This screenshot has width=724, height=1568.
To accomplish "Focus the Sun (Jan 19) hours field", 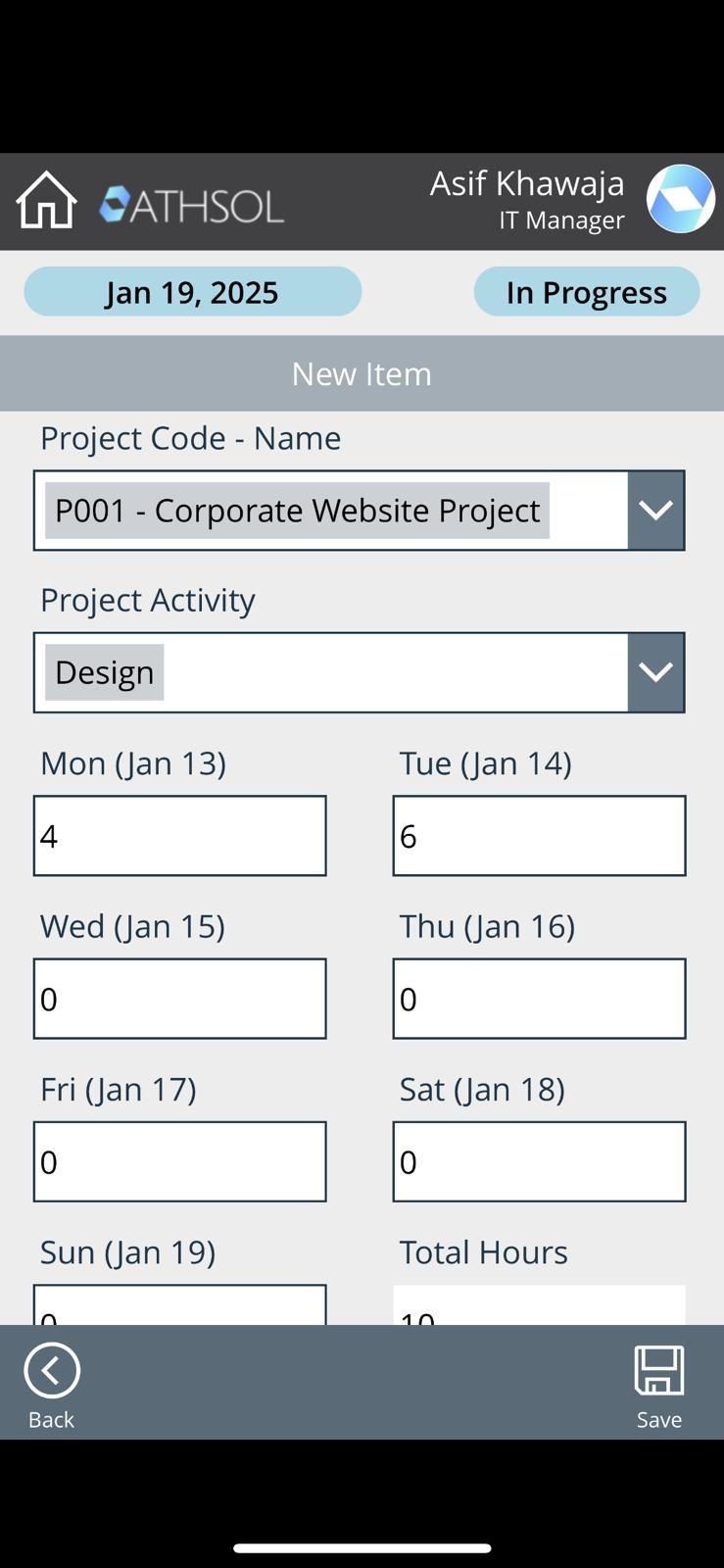I will click(180, 1305).
